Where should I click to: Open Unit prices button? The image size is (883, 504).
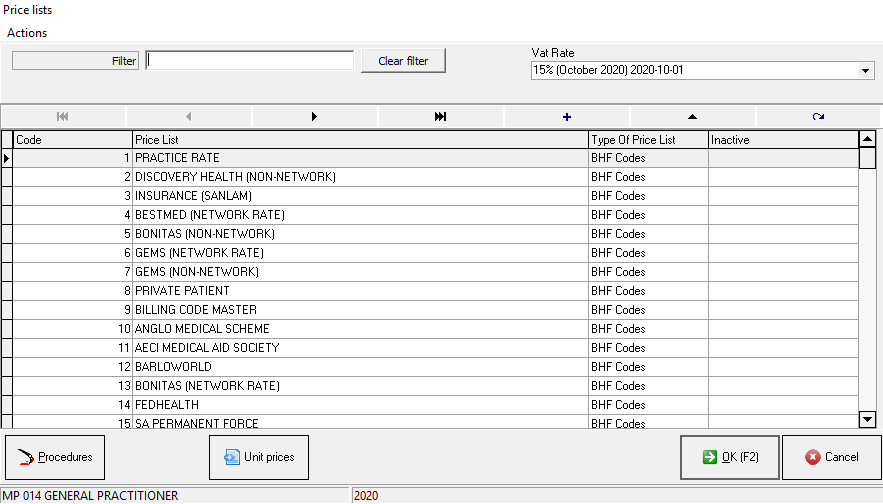pyautogui.click(x=259, y=457)
